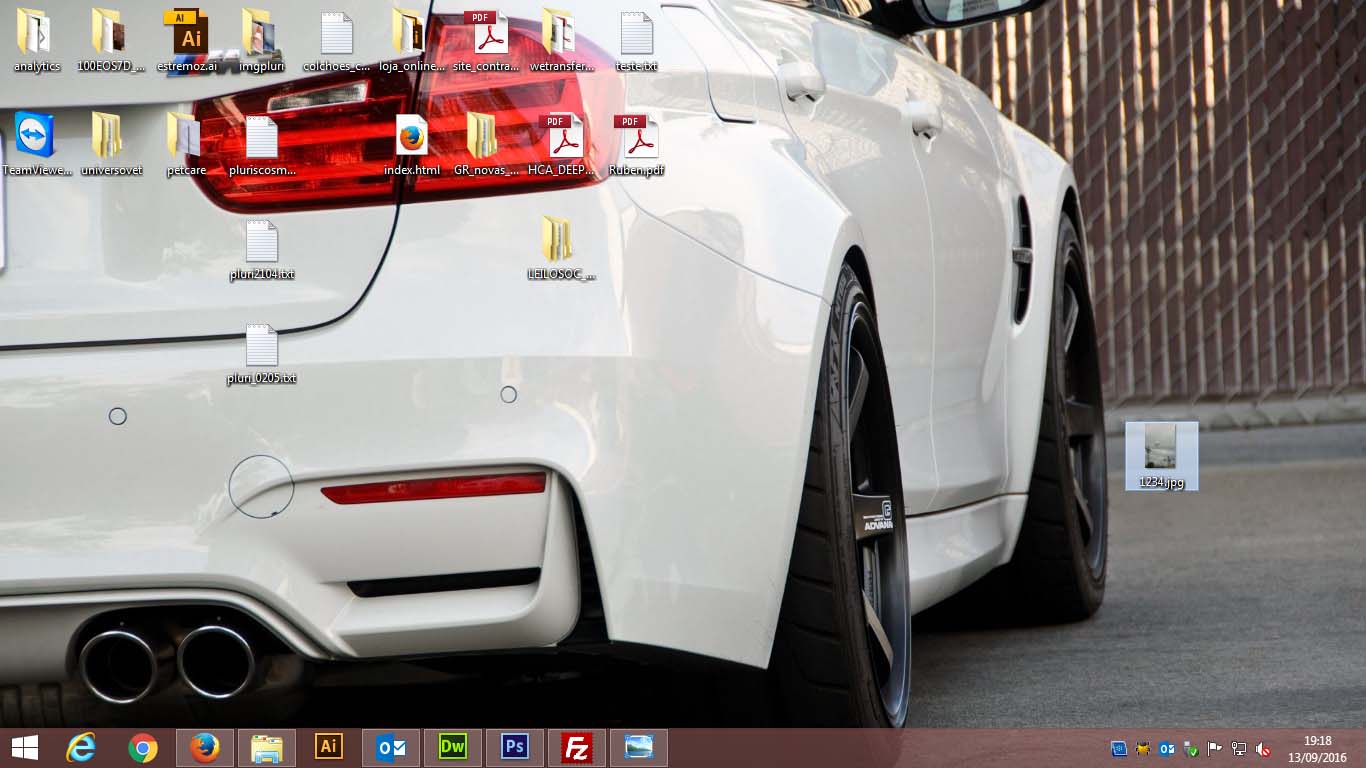Image resolution: width=1366 pixels, height=768 pixels.
Task: Open Google Chrome in the taskbar
Action: pyautogui.click(x=143, y=748)
